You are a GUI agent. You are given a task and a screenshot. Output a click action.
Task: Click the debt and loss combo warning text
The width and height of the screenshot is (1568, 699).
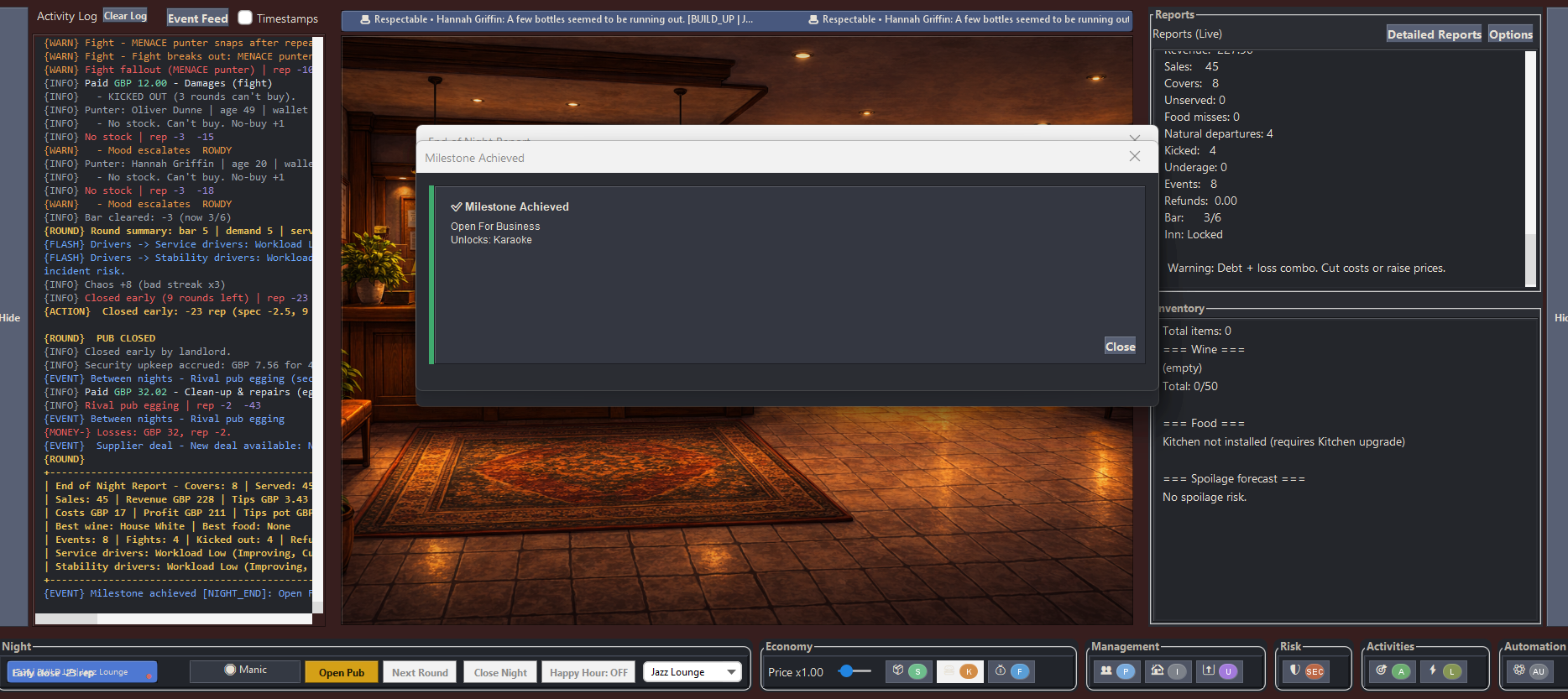click(1306, 269)
